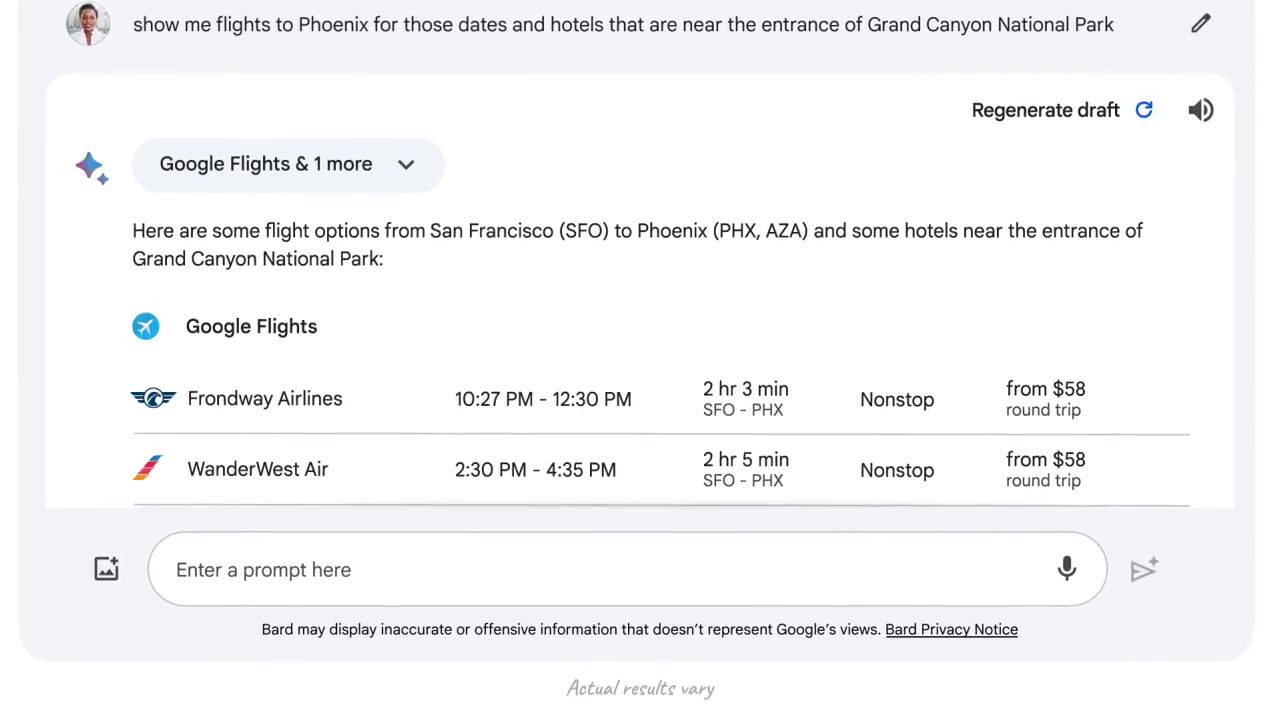Select the Frondway Airlines flight row
1280x720 pixels.
coord(660,399)
